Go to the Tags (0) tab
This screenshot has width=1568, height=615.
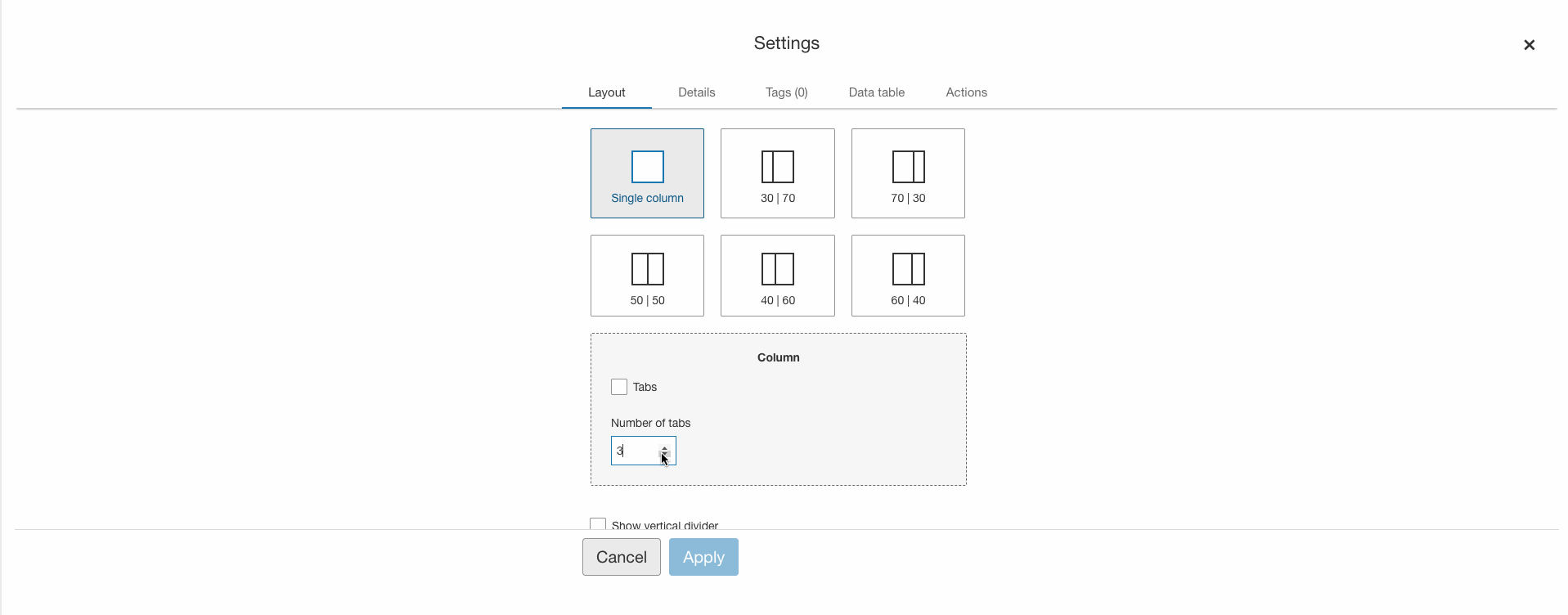pos(786,92)
